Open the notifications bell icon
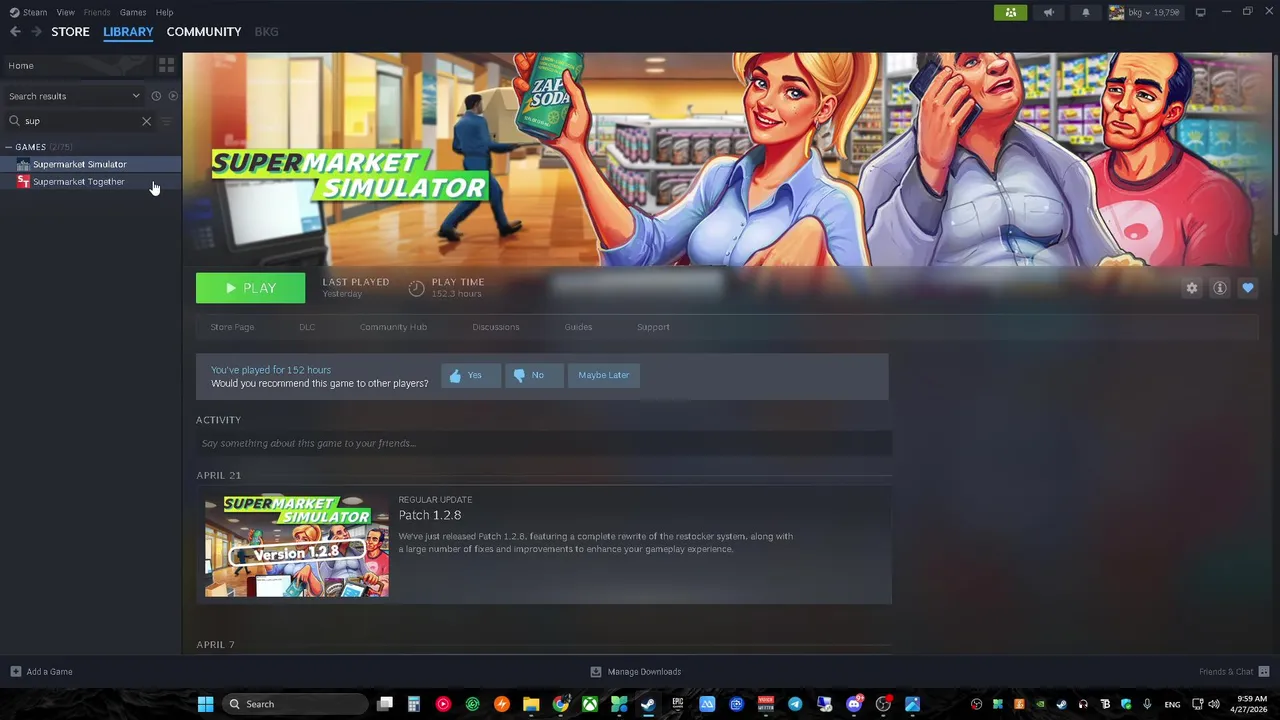The height and width of the screenshot is (720, 1280). point(1085,13)
